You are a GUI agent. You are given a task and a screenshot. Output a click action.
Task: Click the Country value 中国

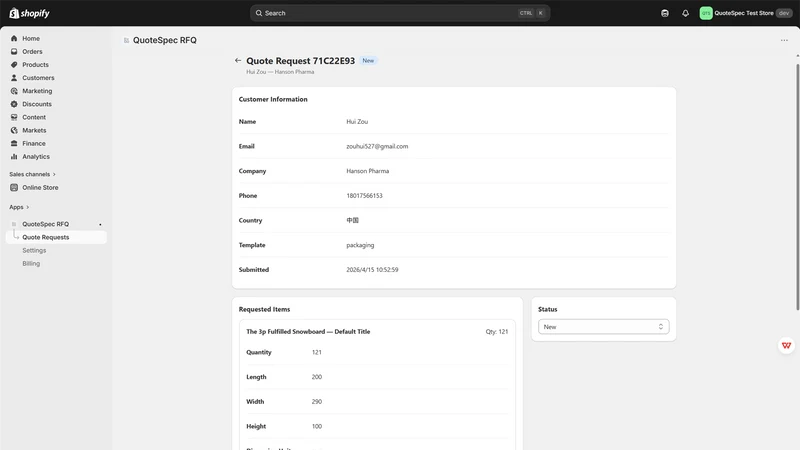point(353,220)
